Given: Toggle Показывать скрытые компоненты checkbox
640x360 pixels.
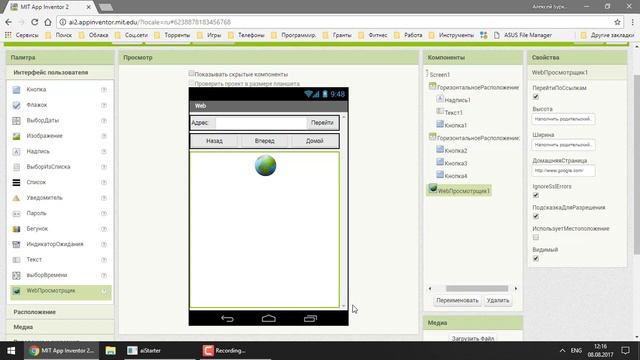Looking at the screenshot, I should (x=191, y=73).
